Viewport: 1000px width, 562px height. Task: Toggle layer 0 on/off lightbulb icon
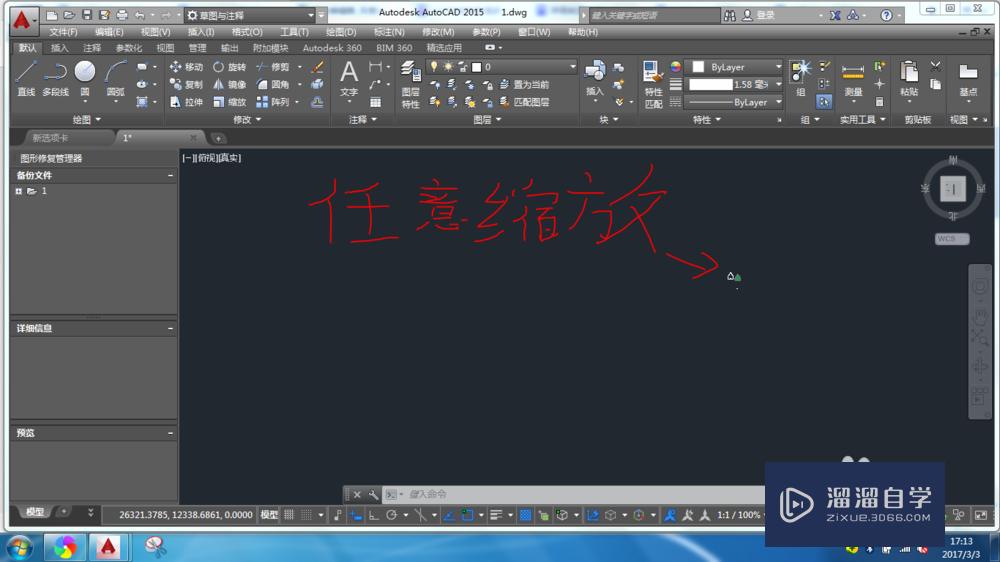click(x=434, y=67)
